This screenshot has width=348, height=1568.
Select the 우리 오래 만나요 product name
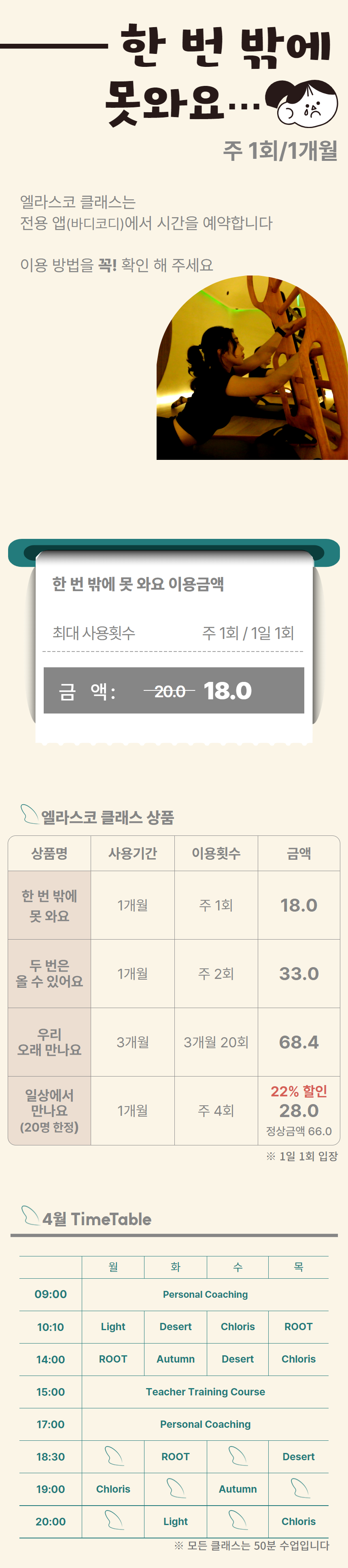pyautogui.click(x=49, y=1041)
